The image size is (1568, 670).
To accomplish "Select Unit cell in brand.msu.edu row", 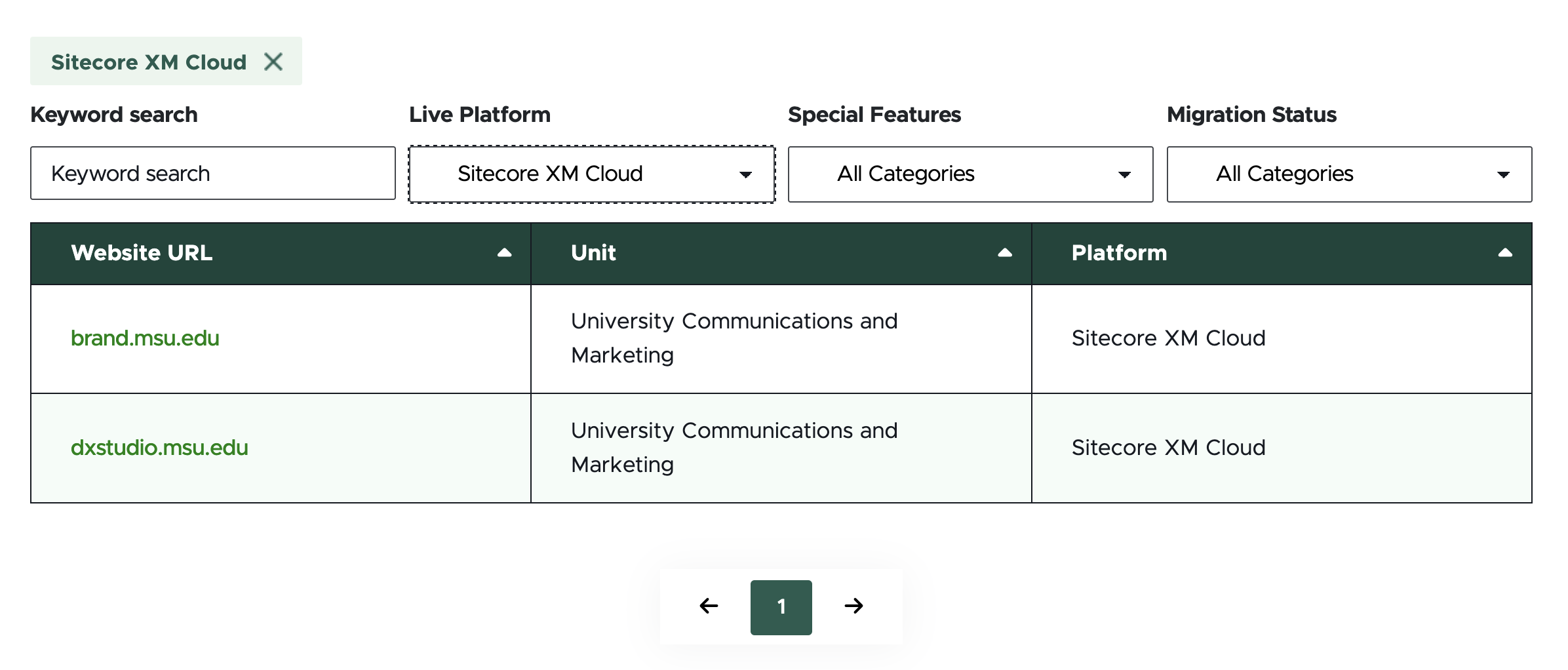I will 781,339.
